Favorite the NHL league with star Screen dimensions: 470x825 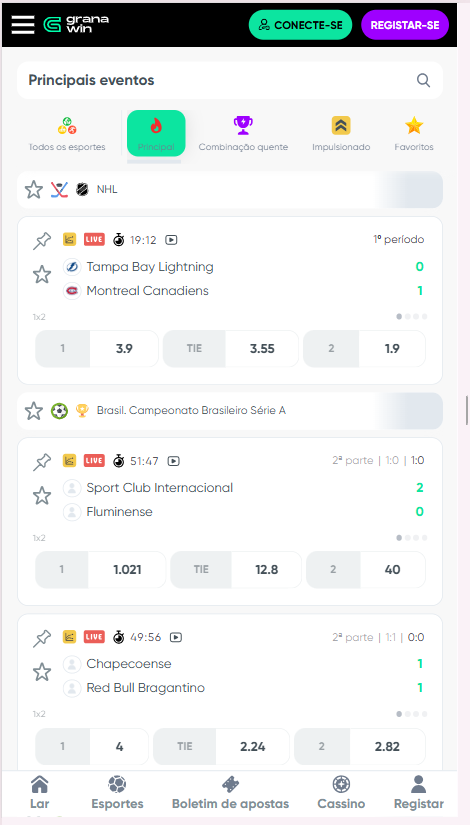pyautogui.click(x=34, y=189)
